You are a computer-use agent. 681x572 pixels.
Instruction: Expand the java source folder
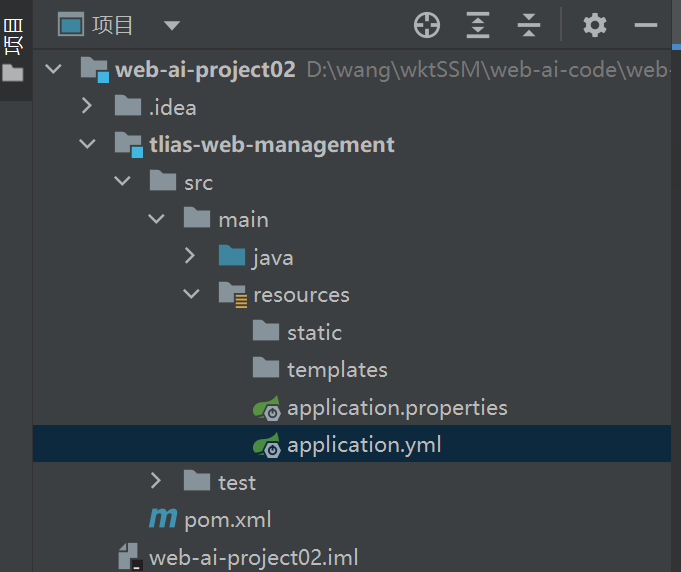tap(190, 257)
